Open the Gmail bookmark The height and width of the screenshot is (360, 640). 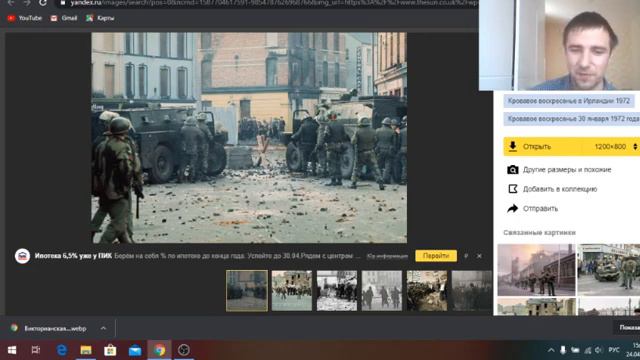[x=64, y=18]
